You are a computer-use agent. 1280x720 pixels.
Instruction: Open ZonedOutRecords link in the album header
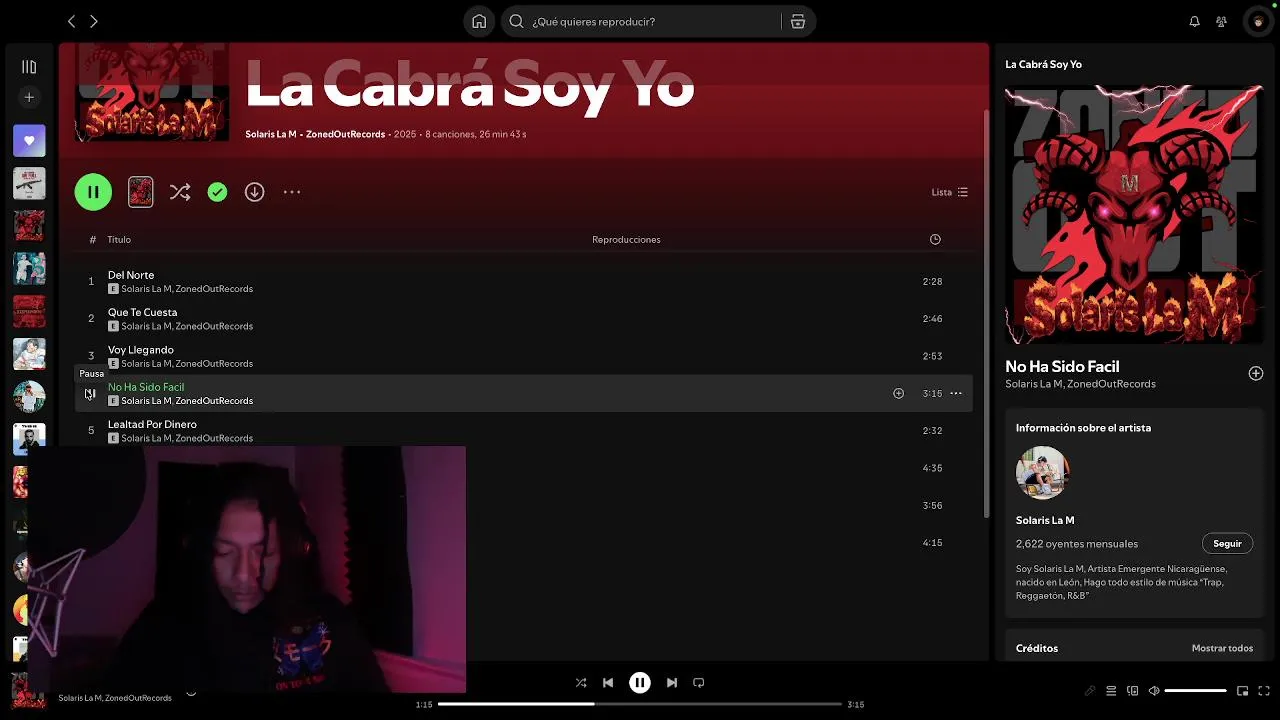(345, 134)
